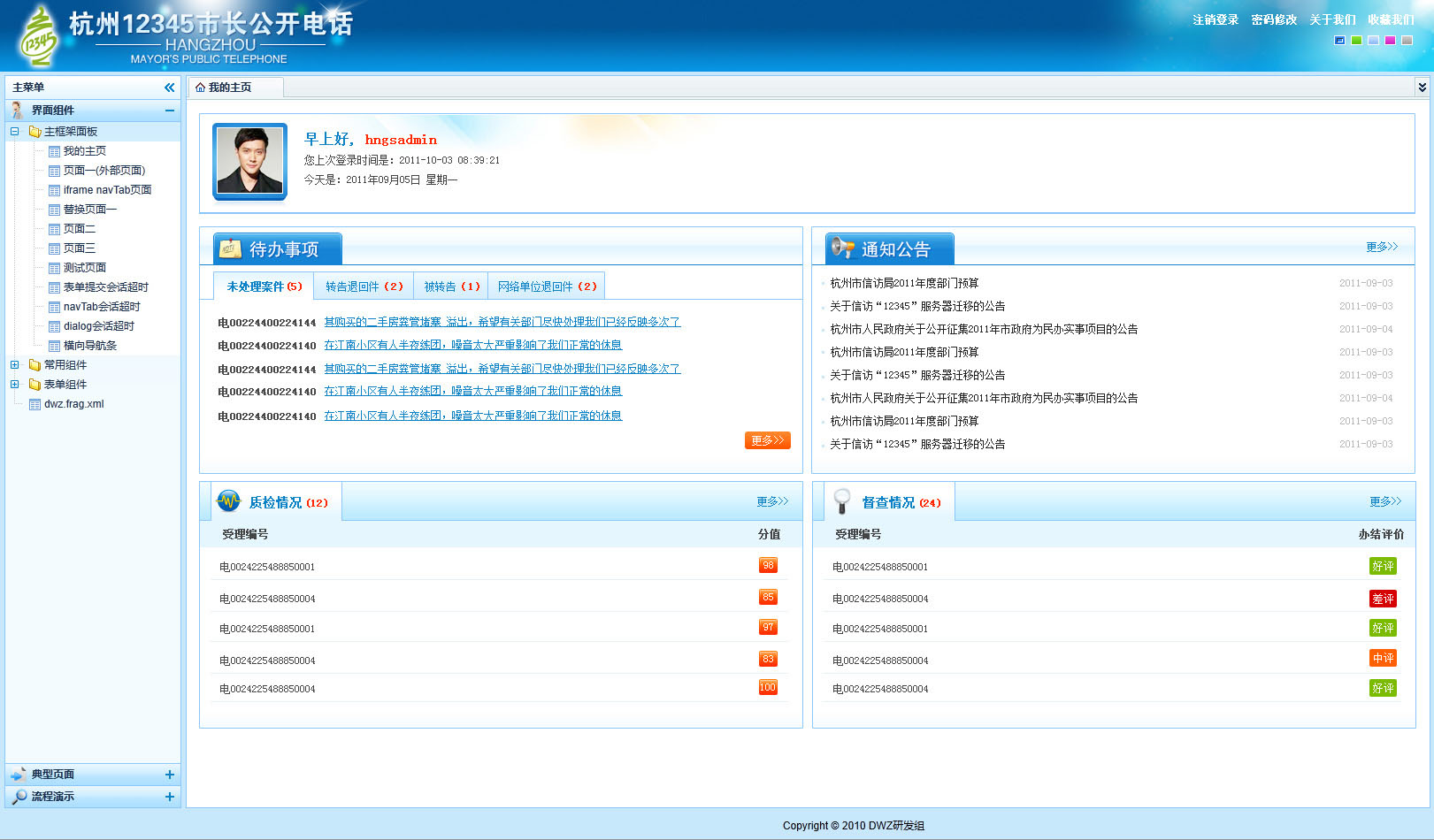Viewport: 1434px width, 840px height.
Task: Click the 督查情况 magnifier icon
Action: pos(842,501)
